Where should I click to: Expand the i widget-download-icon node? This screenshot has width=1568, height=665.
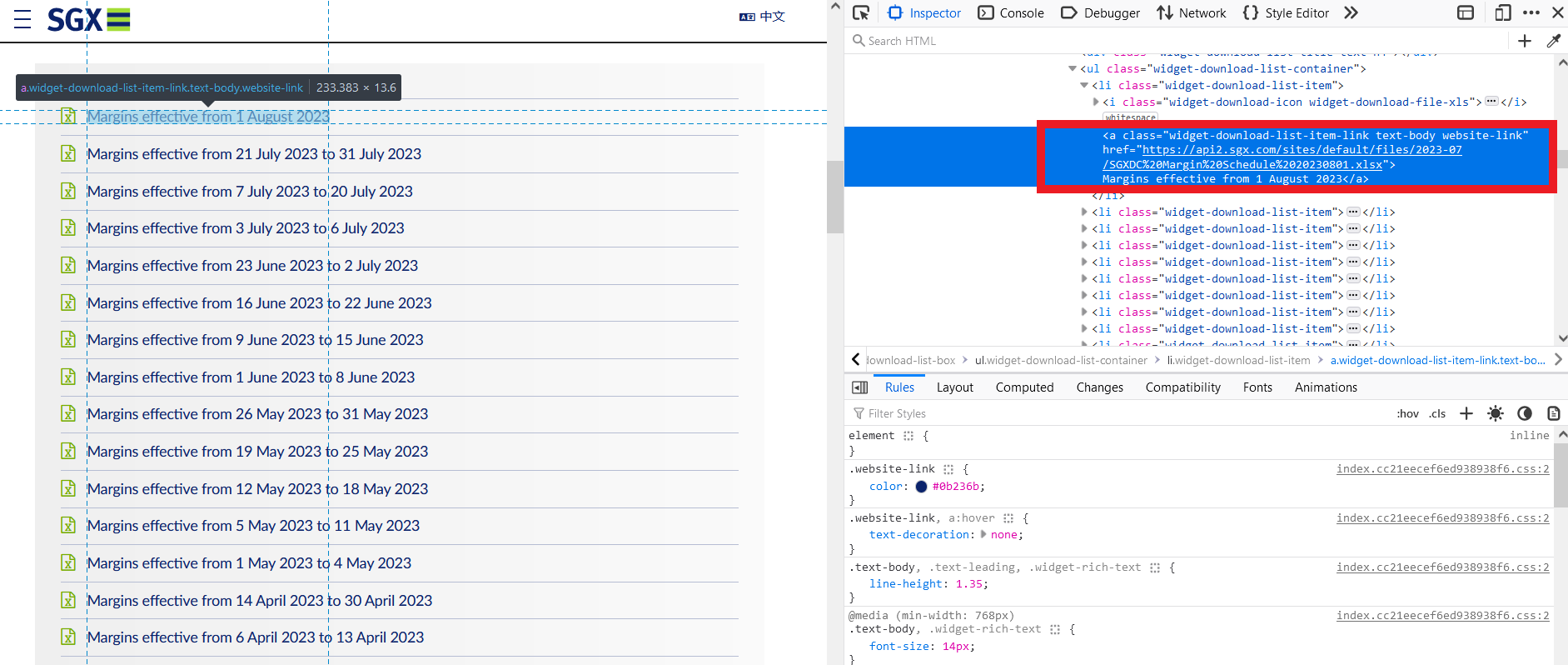click(x=1096, y=102)
